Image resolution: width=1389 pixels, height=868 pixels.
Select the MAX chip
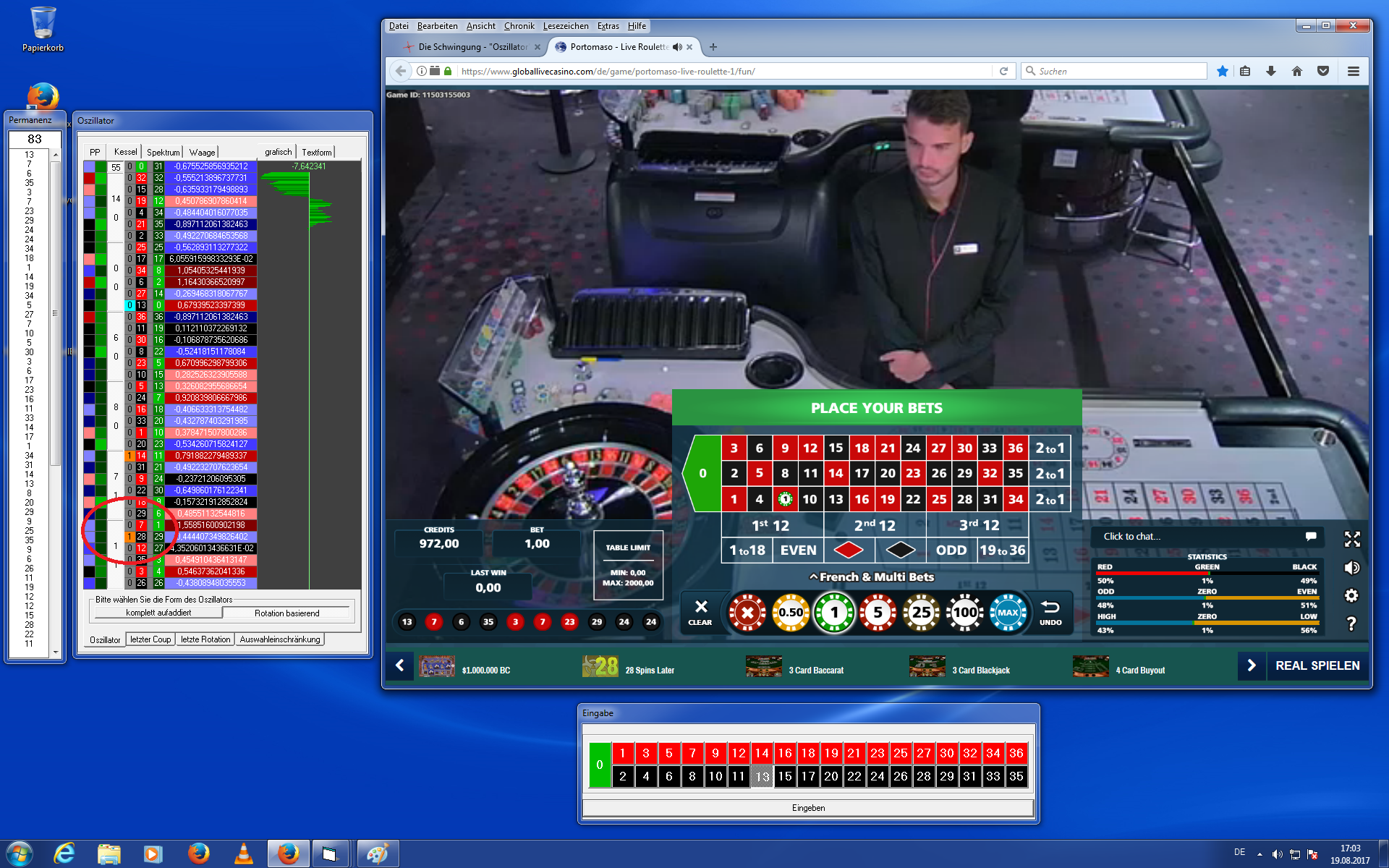(x=1008, y=613)
